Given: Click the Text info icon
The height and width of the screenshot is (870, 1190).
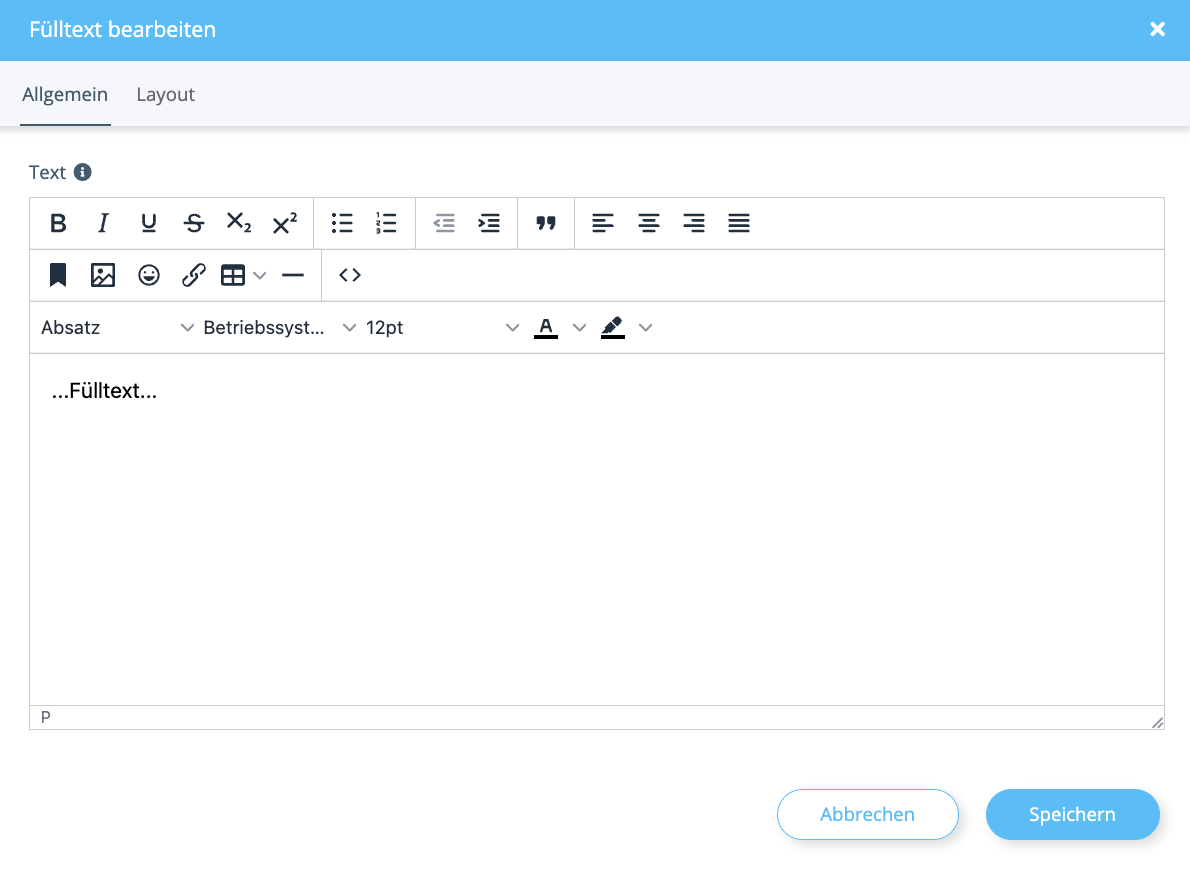Looking at the screenshot, I should click(x=83, y=172).
